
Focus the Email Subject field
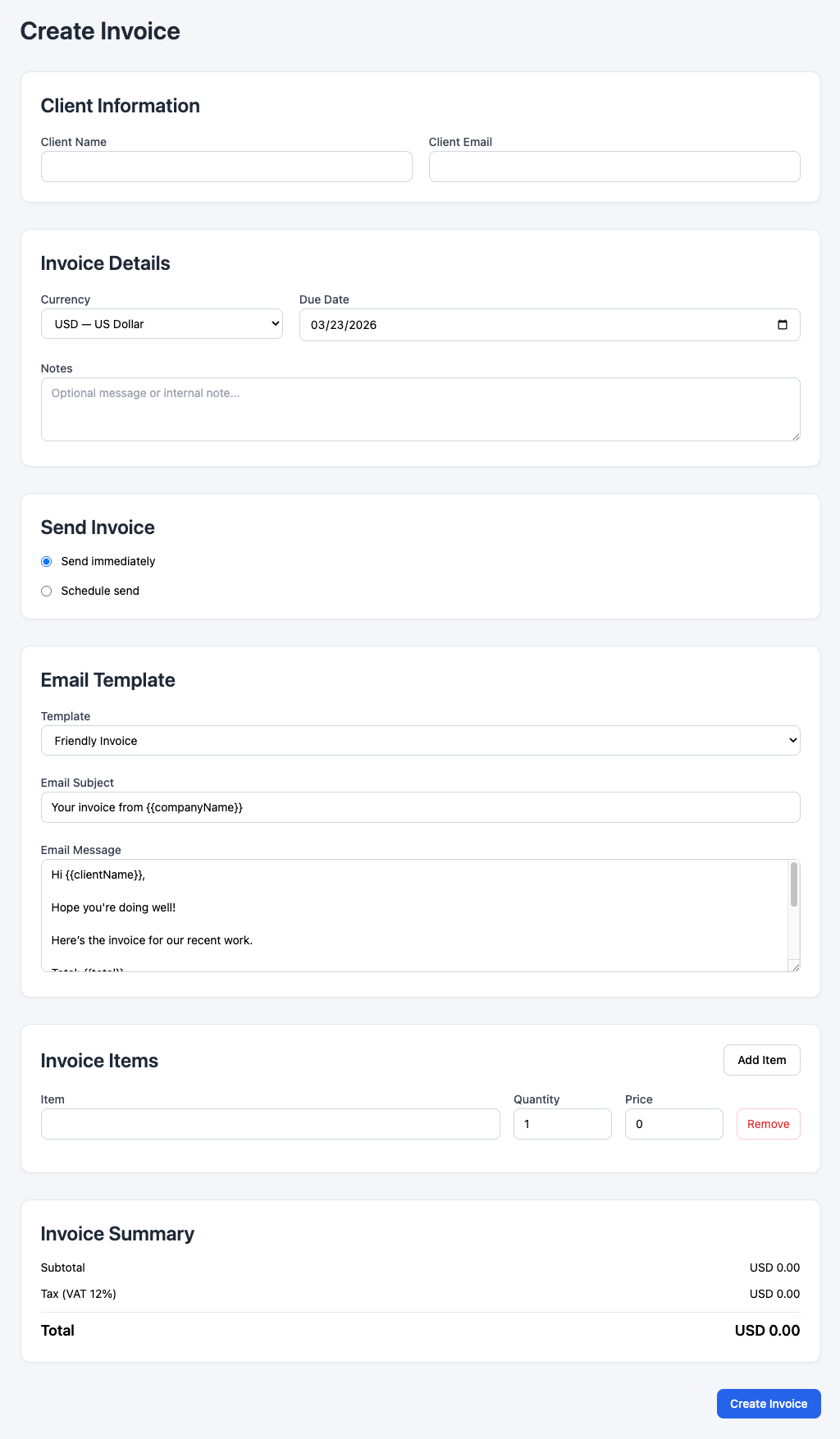click(420, 807)
